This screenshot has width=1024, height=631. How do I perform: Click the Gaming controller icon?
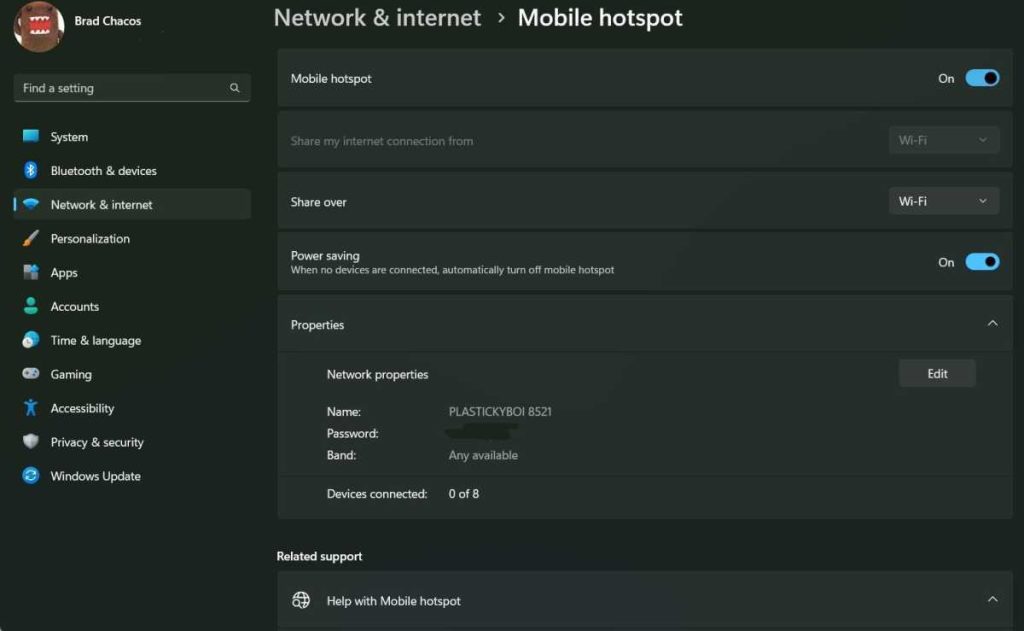point(31,375)
